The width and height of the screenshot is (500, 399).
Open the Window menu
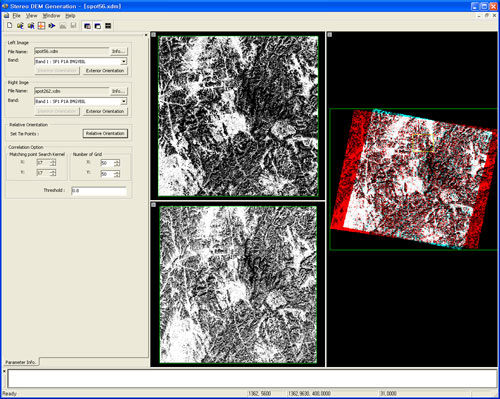tap(51, 16)
